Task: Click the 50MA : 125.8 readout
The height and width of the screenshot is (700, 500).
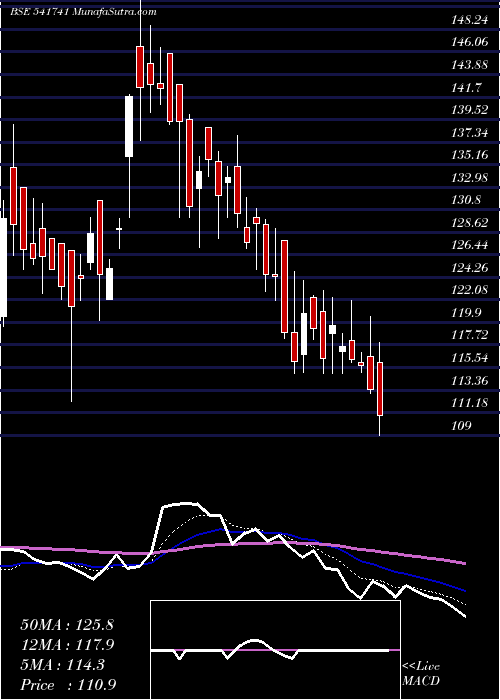Action: click(67, 625)
